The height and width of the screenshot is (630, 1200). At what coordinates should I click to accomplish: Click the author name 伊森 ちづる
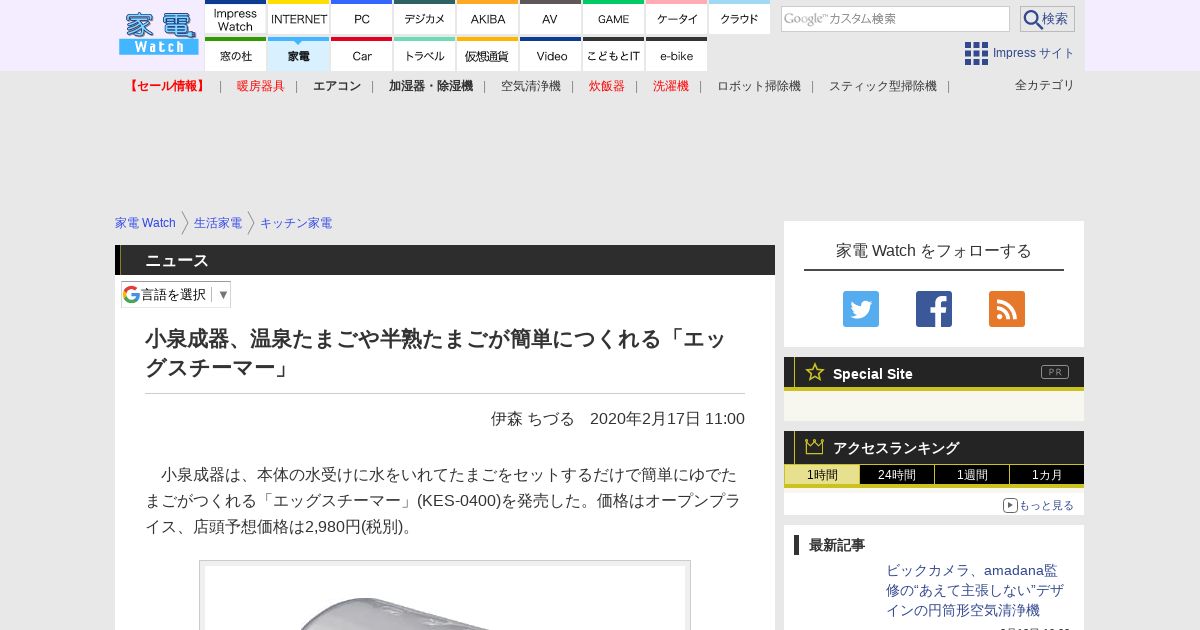(533, 419)
